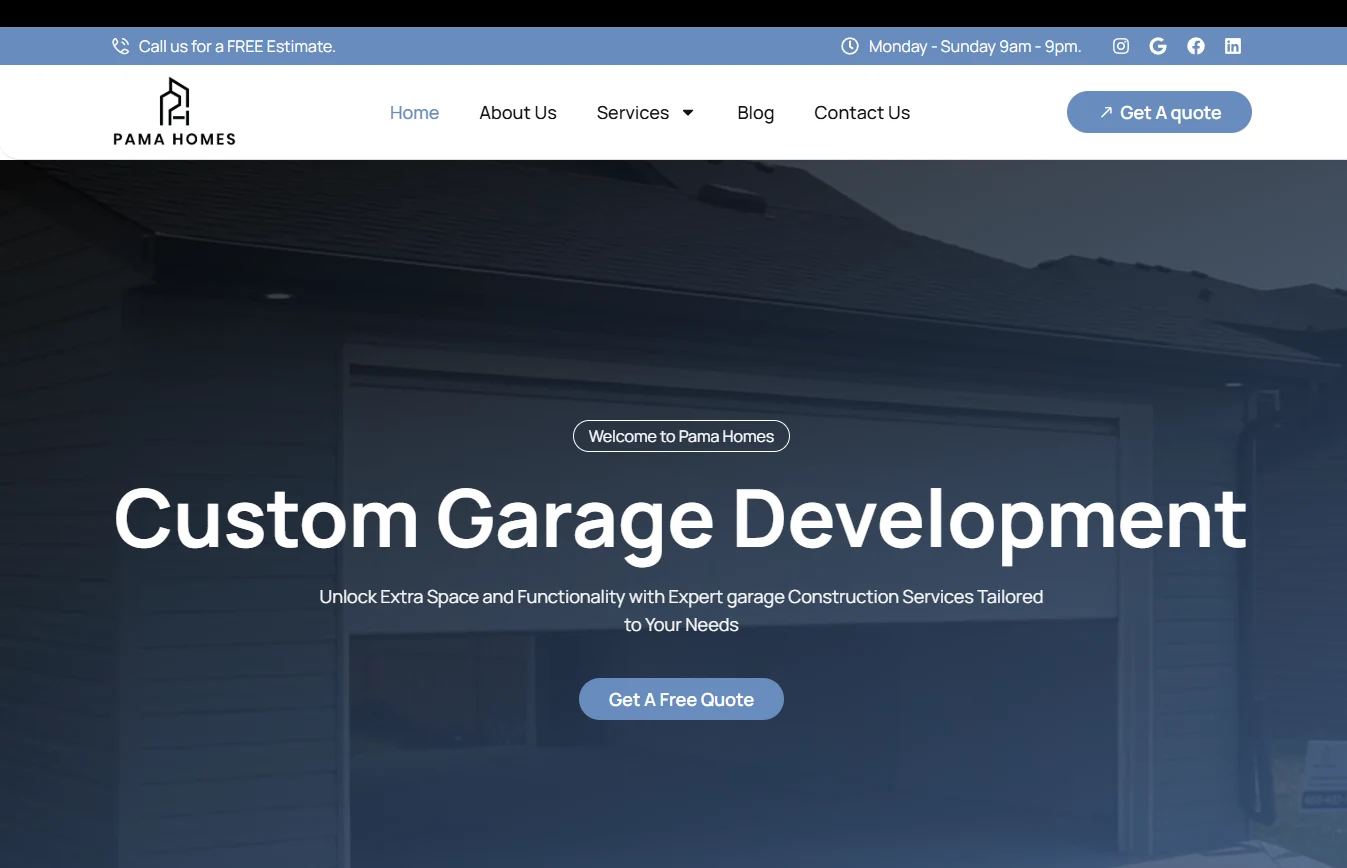Open the Facebook social icon
The width and height of the screenshot is (1347, 868).
pos(1196,46)
